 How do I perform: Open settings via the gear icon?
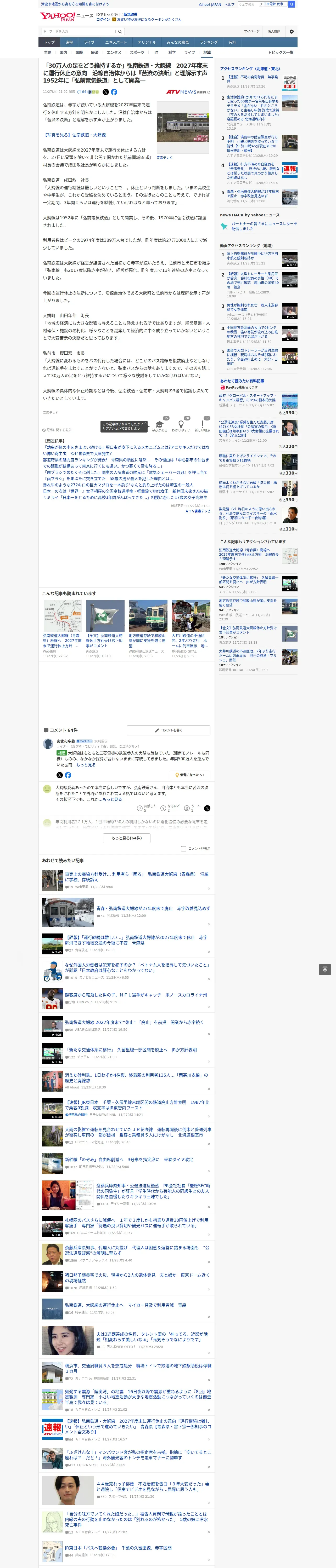tap(292, 31)
